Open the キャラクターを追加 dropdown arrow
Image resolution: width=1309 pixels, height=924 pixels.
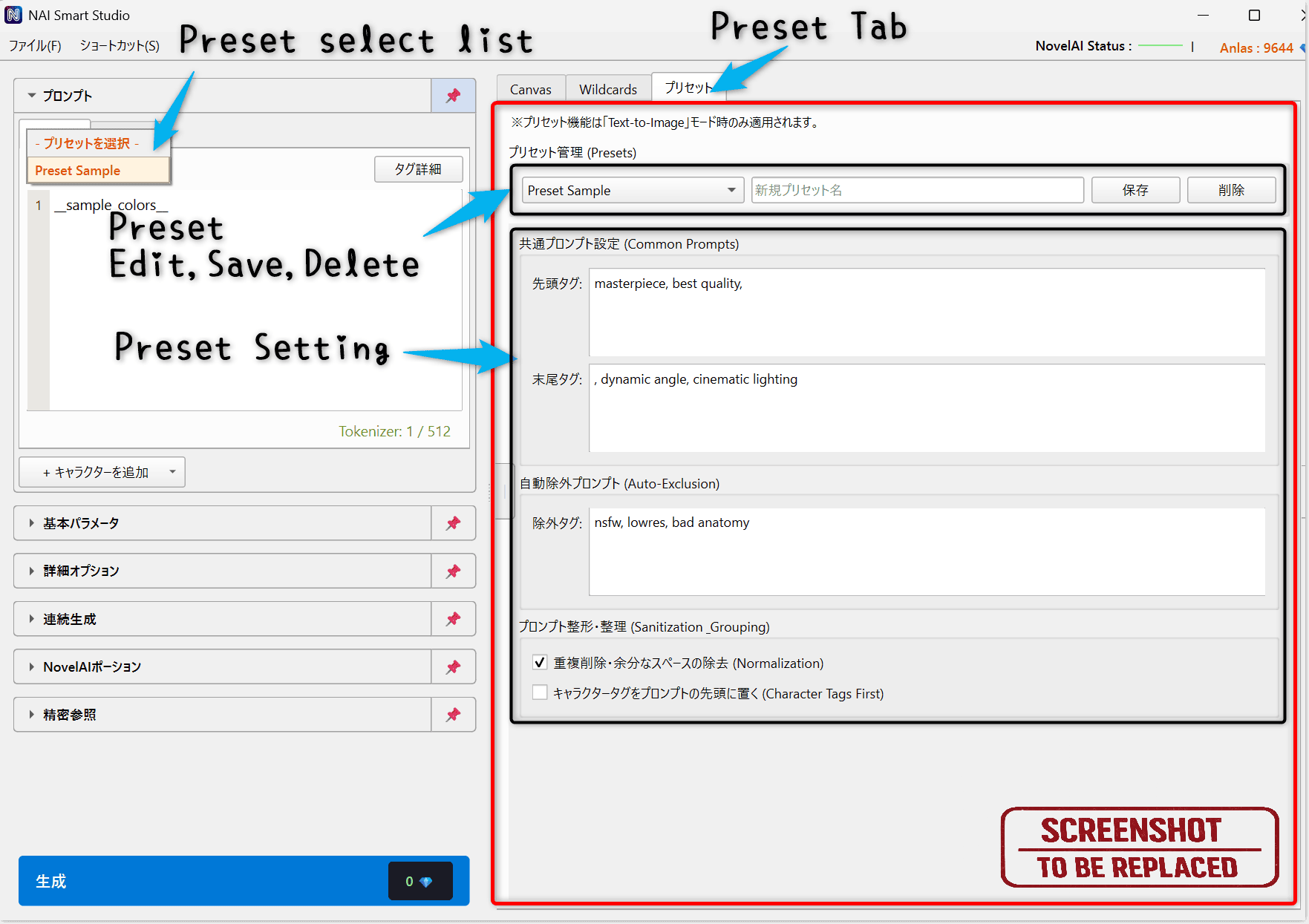tap(173, 472)
